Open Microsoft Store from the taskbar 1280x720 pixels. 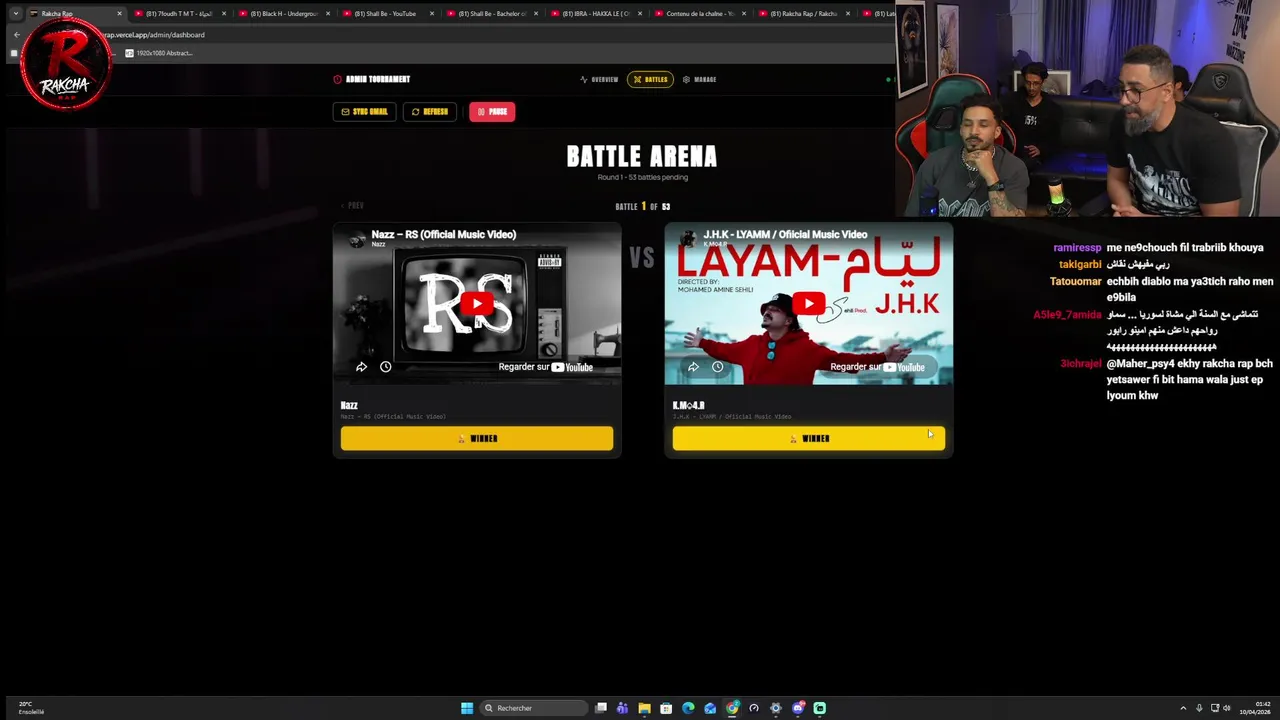click(666, 708)
